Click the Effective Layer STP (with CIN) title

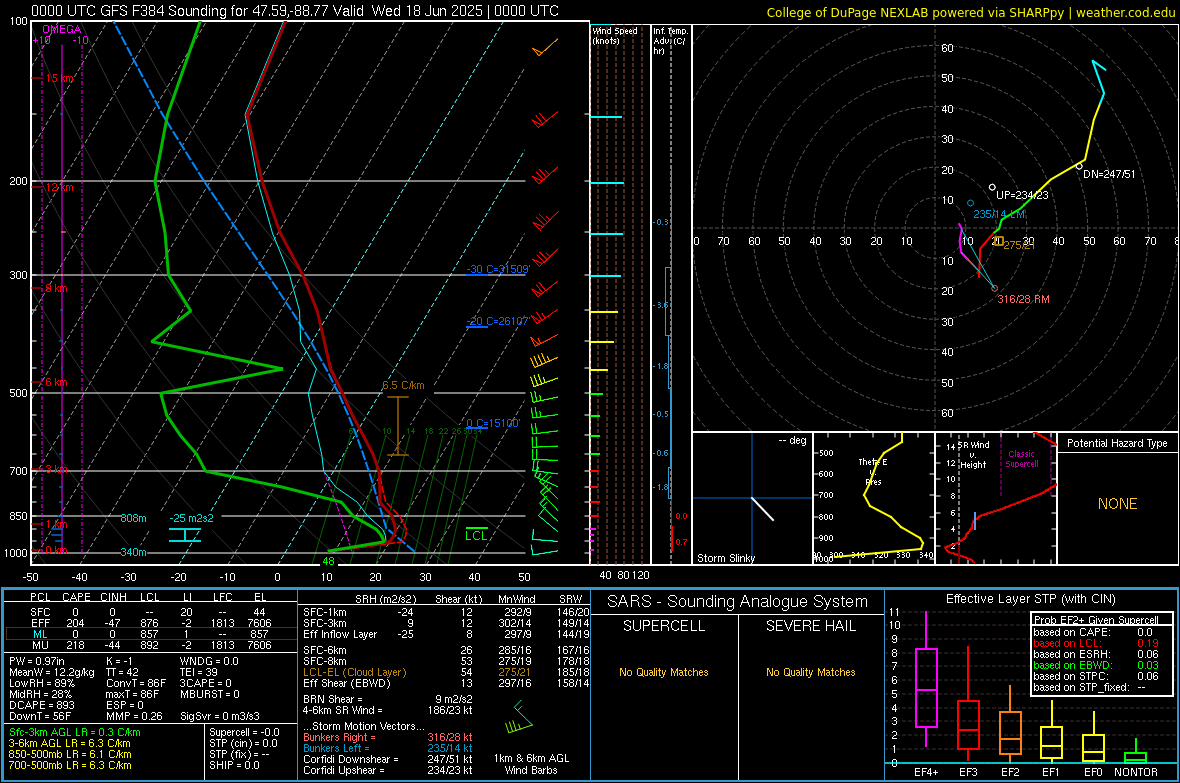coord(1030,599)
